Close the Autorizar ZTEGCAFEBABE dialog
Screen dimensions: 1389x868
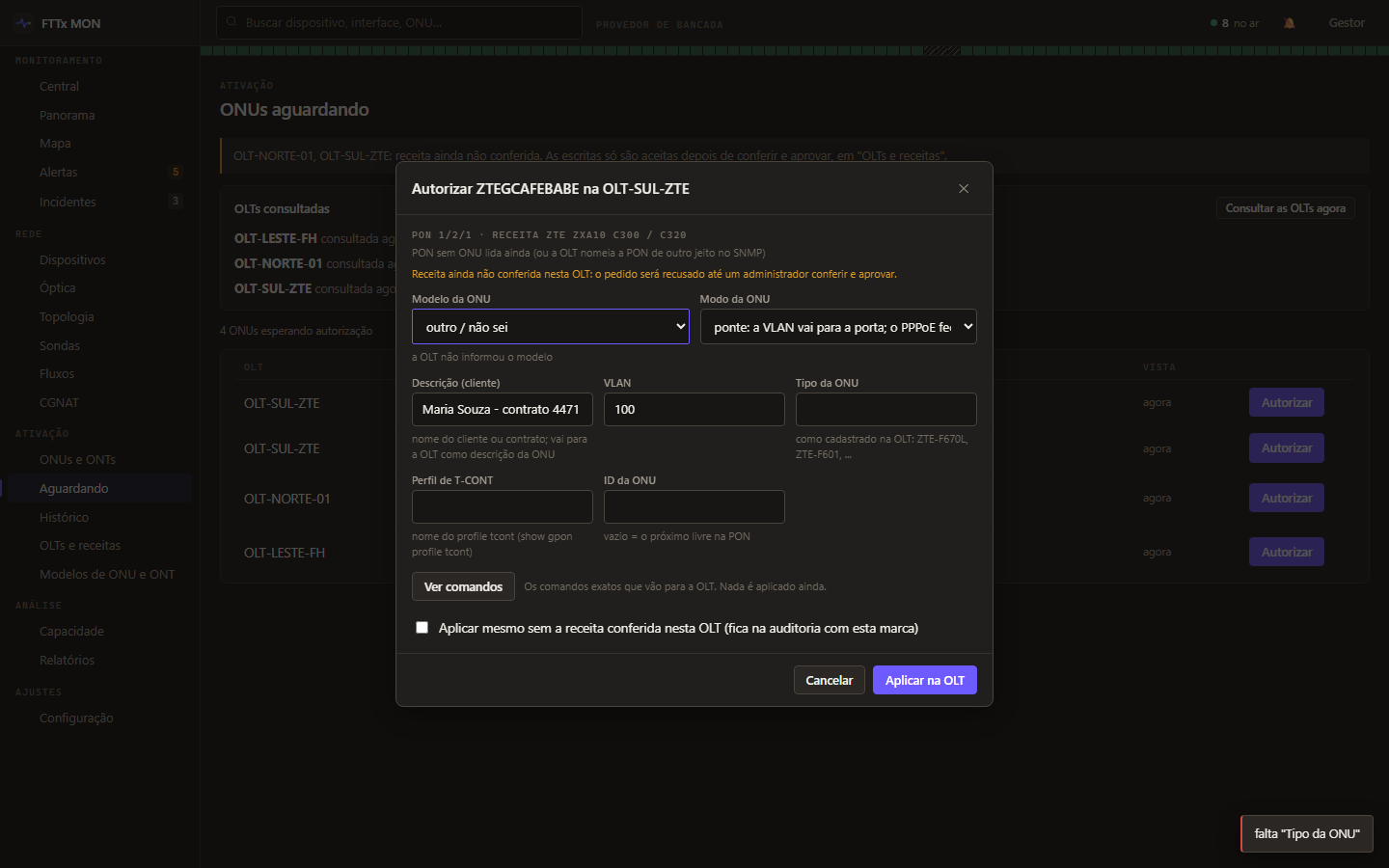964,188
